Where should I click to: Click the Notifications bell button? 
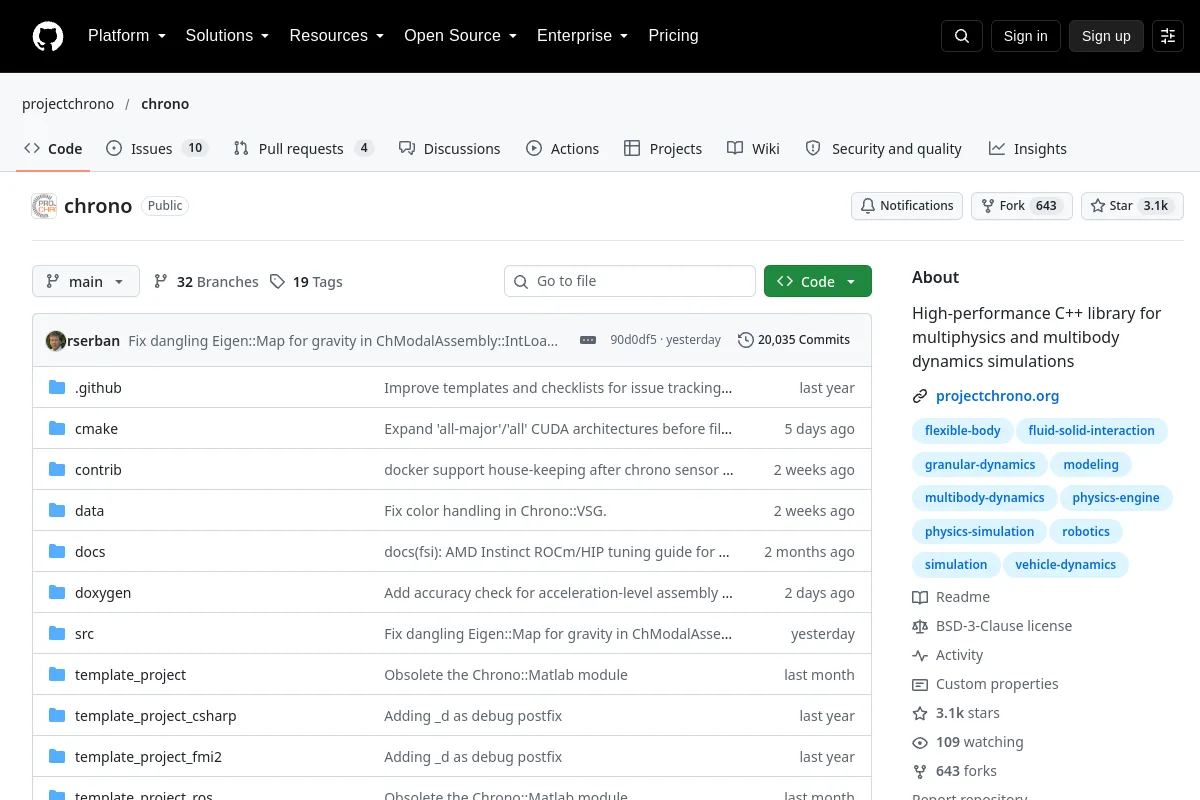(907, 206)
